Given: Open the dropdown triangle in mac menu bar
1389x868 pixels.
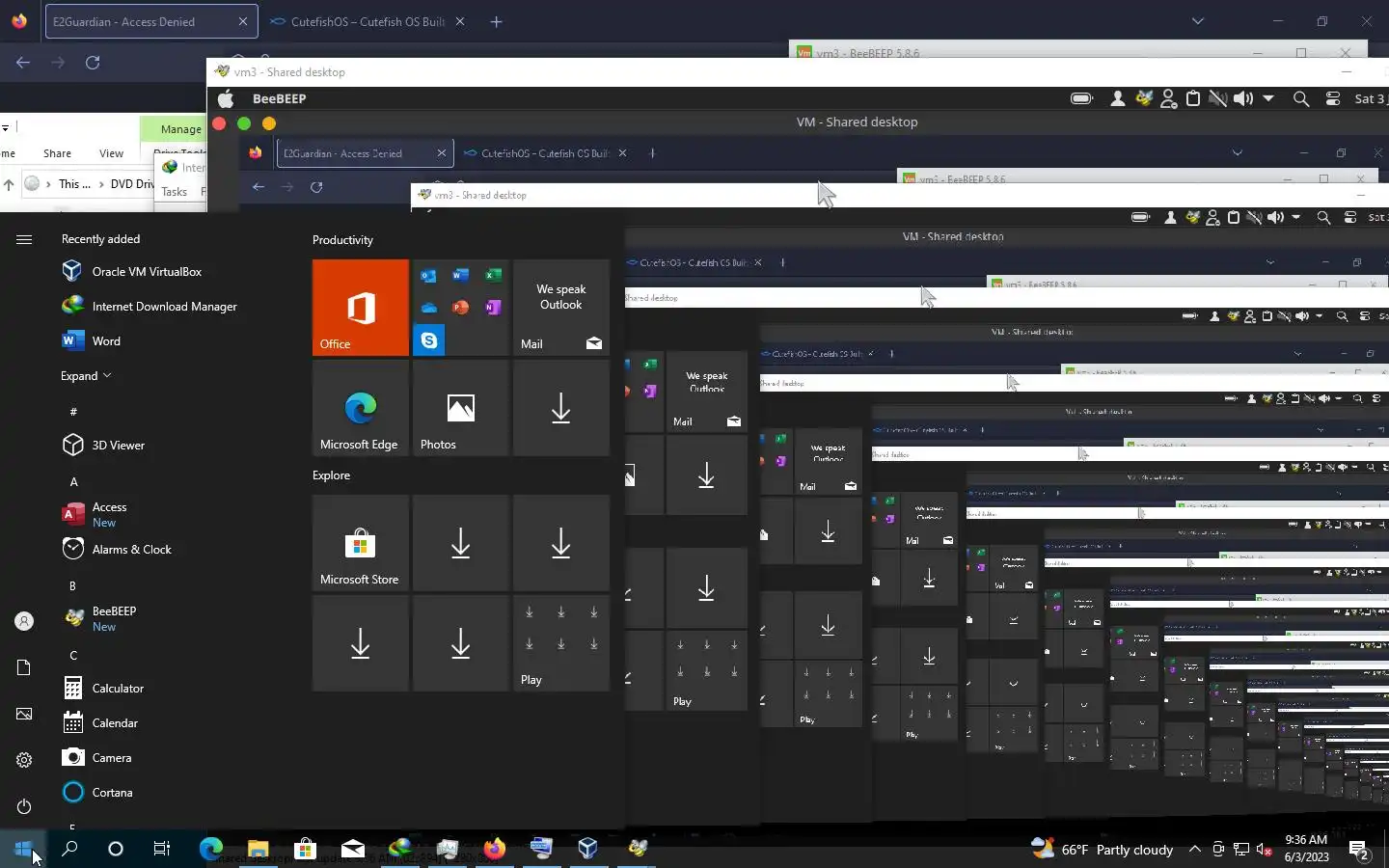Looking at the screenshot, I should [x=1268, y=98].
